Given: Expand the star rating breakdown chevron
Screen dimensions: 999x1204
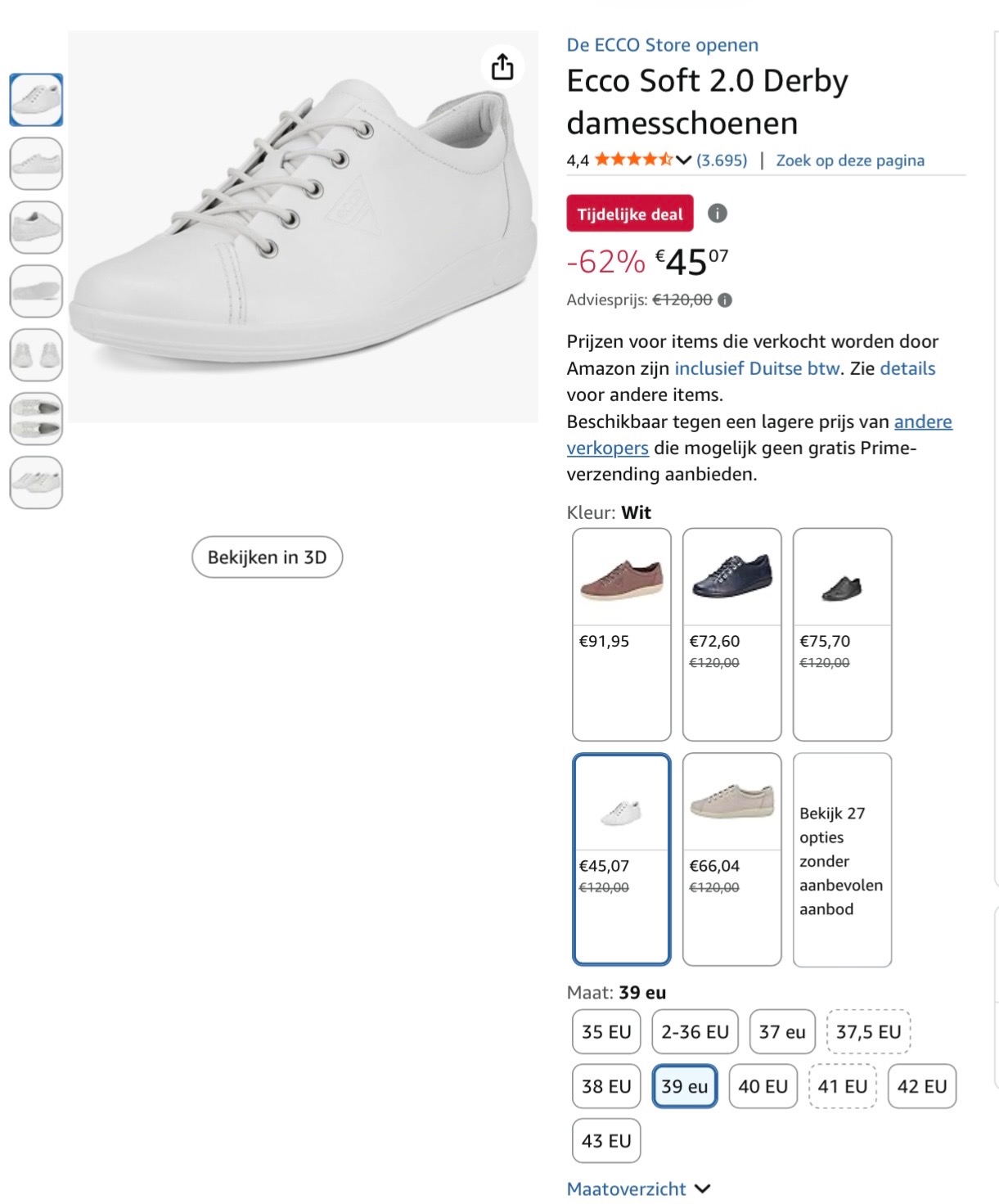Looking at the screenshot, I should click(684, 160).
